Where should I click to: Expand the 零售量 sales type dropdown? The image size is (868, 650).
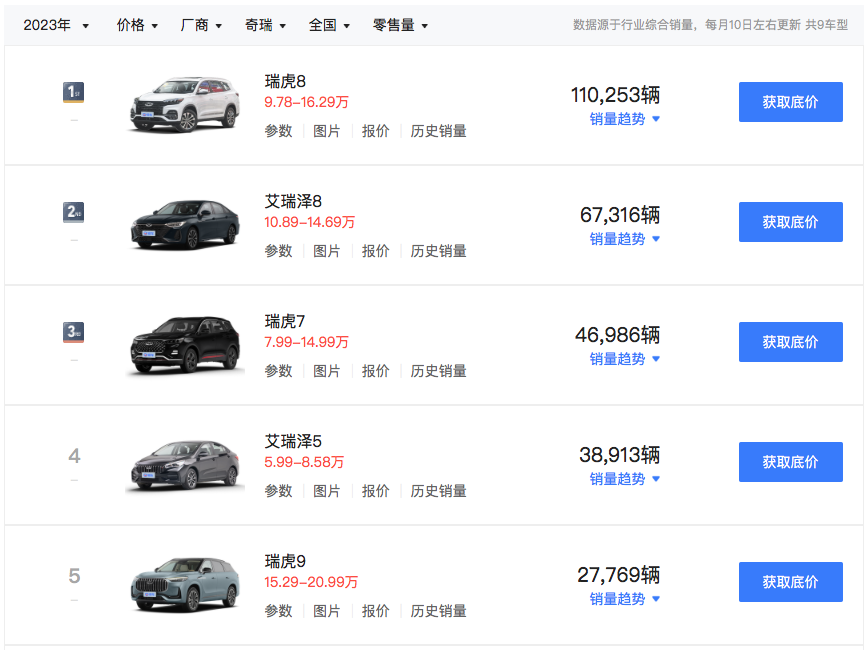click(400, 25)
